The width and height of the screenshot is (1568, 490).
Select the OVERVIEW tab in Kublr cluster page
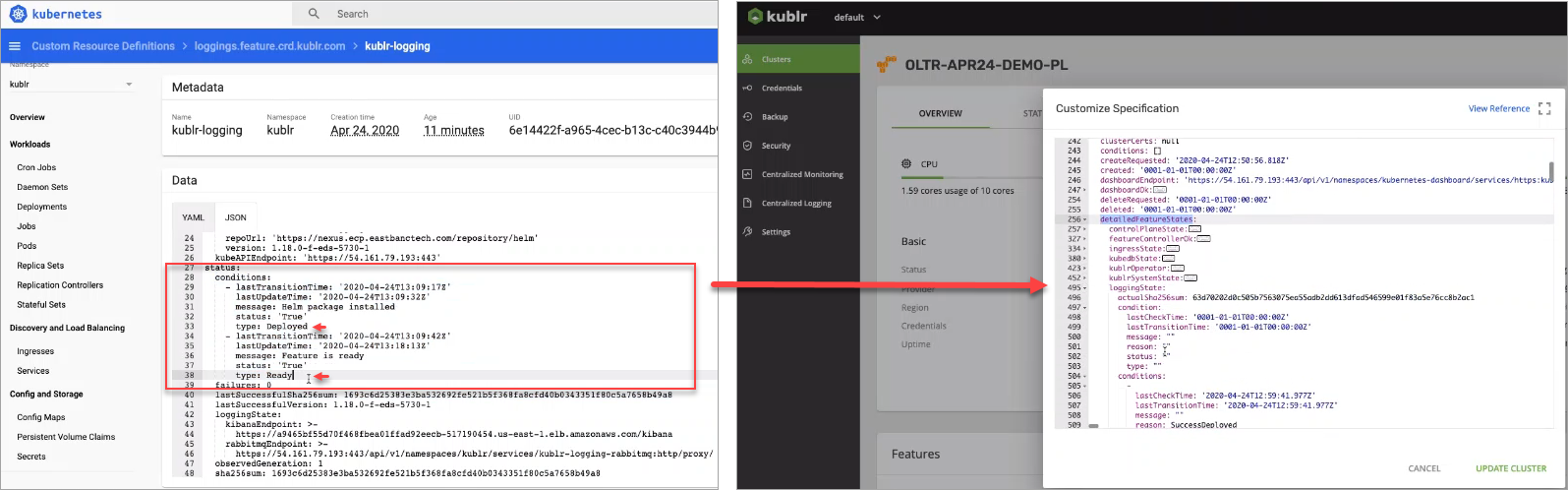(941, 114)
